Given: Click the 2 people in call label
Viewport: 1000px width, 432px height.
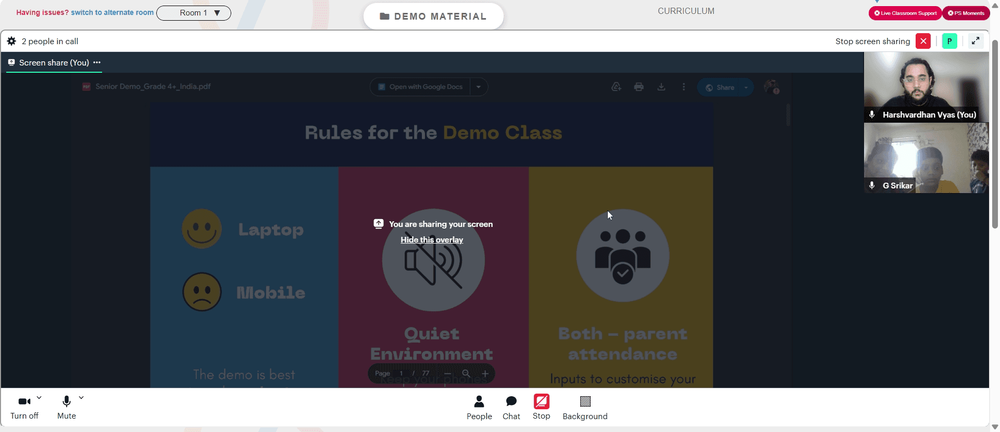Looking at the screenshot, I should (x=50, y=41).
